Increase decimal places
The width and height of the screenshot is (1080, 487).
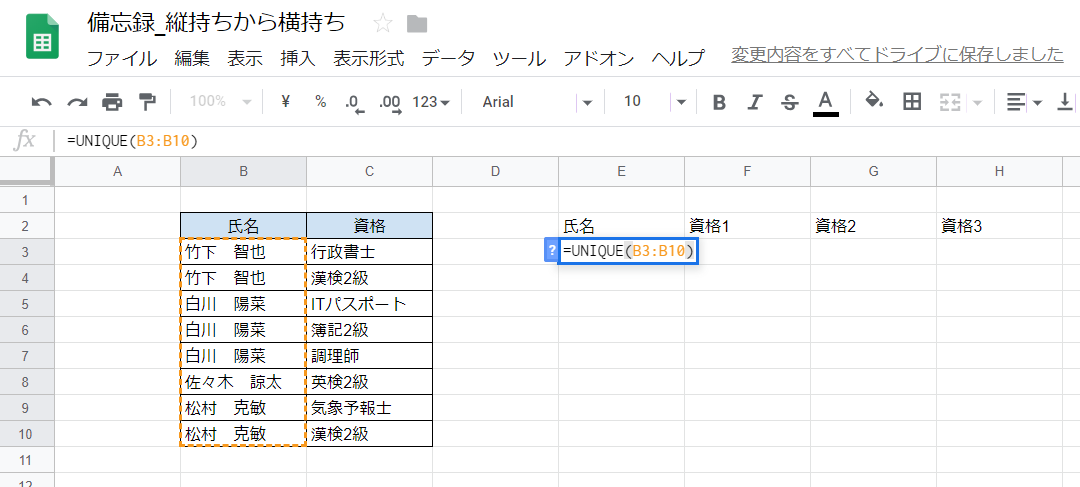(x=391, y=103)
